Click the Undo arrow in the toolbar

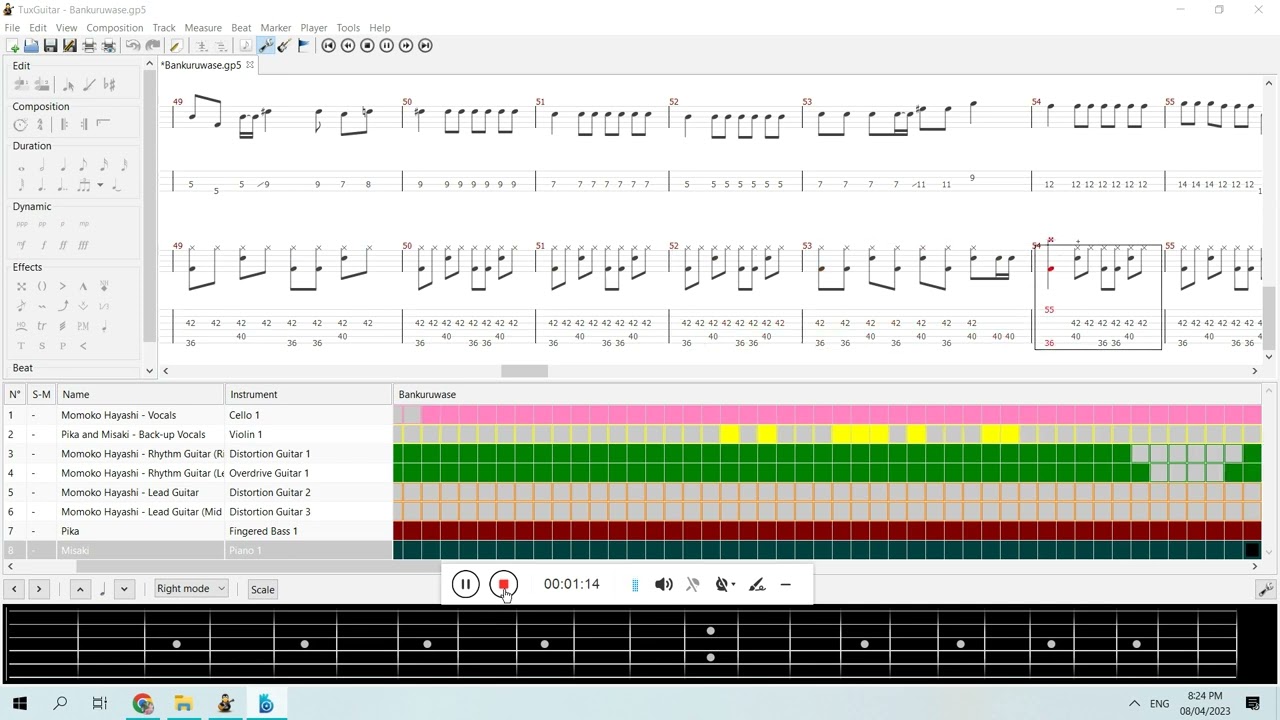[x=133, y=46]
